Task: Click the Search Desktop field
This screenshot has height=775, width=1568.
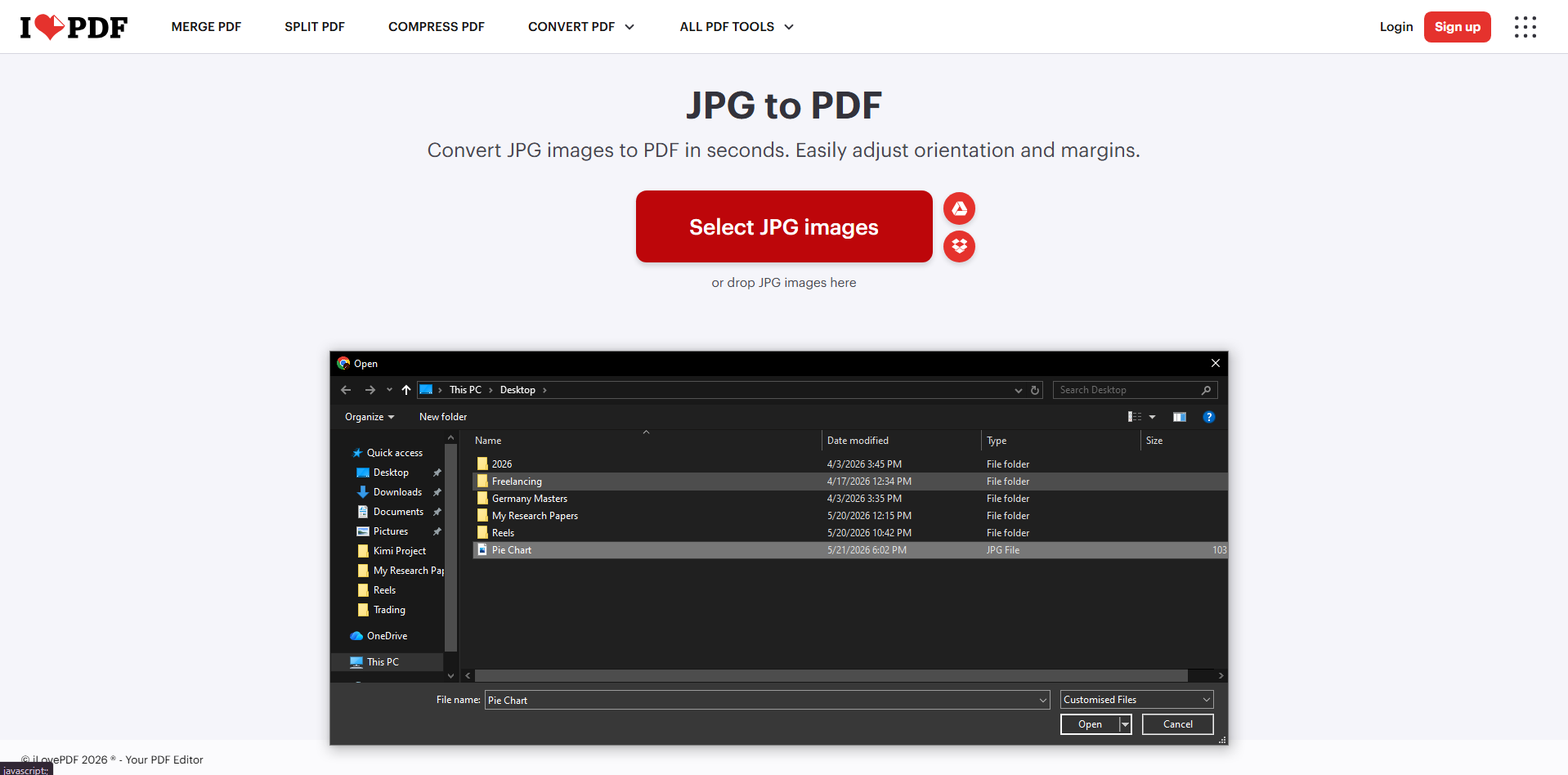Action: point(1127,390)
